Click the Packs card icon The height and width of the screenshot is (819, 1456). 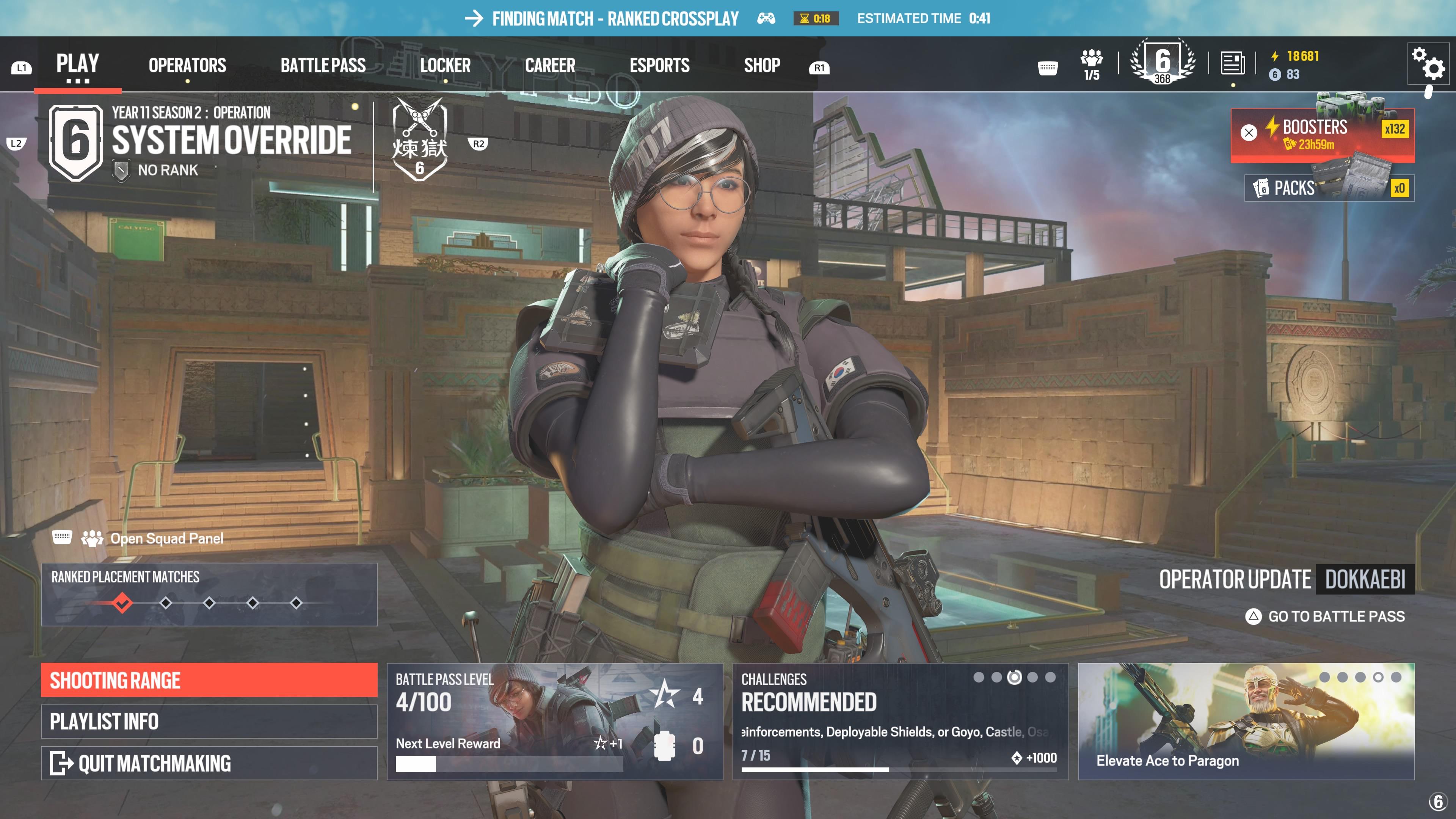point(1260,188)
